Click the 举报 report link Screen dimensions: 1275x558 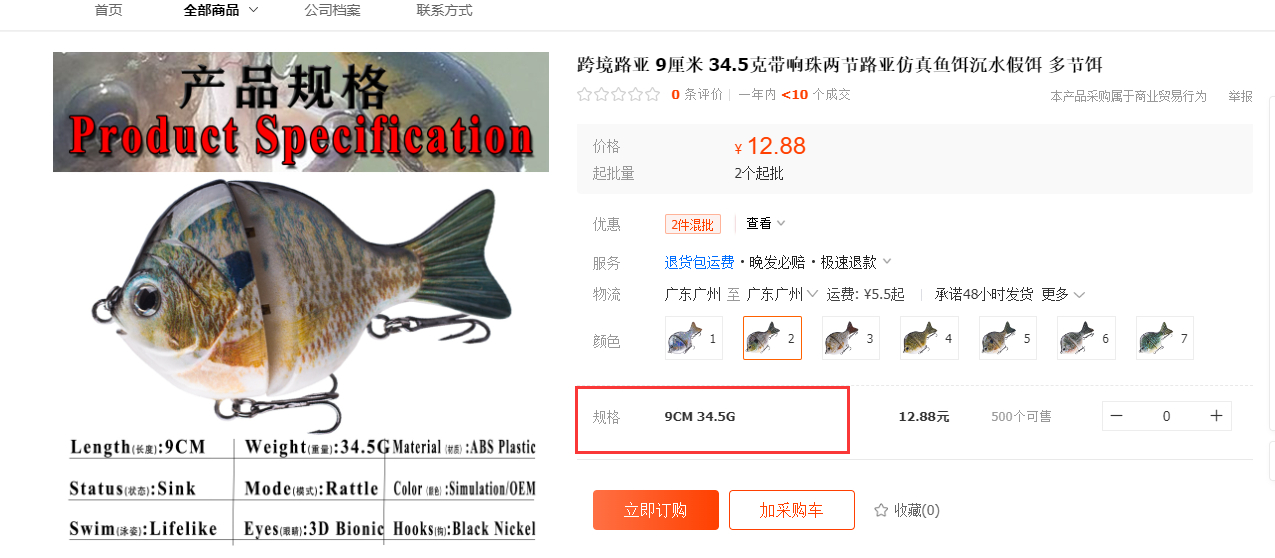1240,96
